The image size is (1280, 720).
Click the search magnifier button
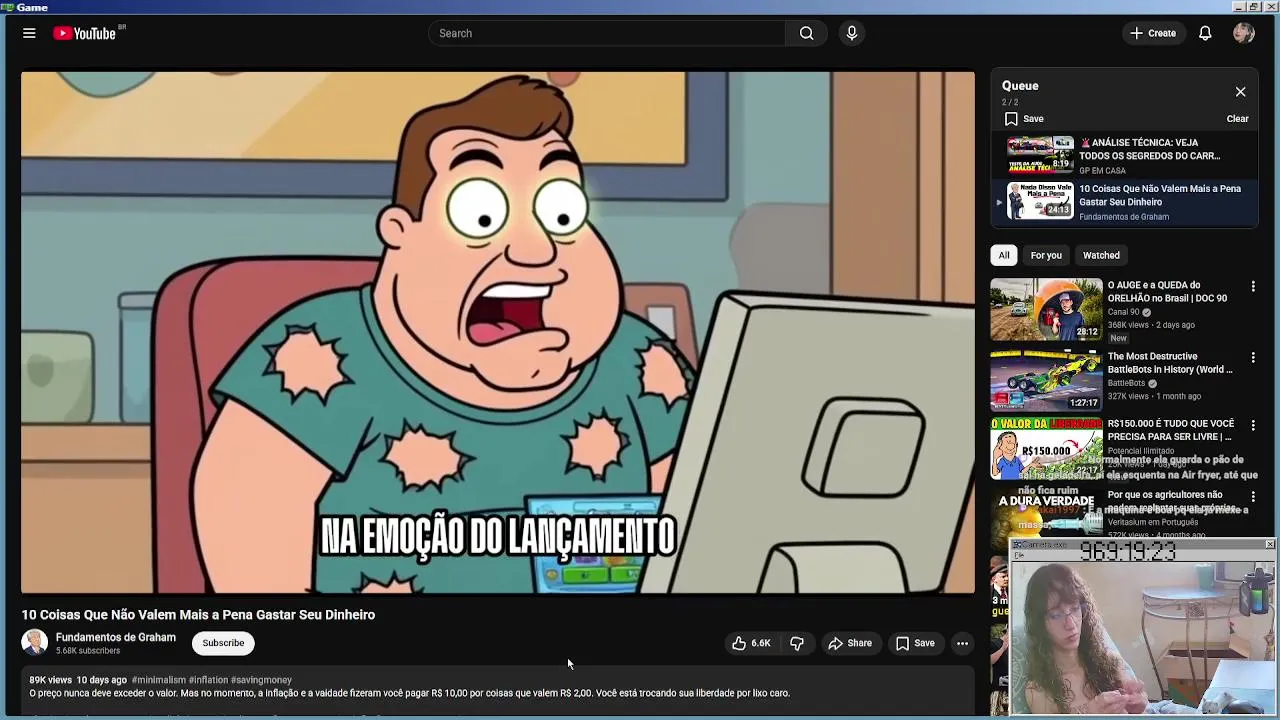click(x=806, y=33)
